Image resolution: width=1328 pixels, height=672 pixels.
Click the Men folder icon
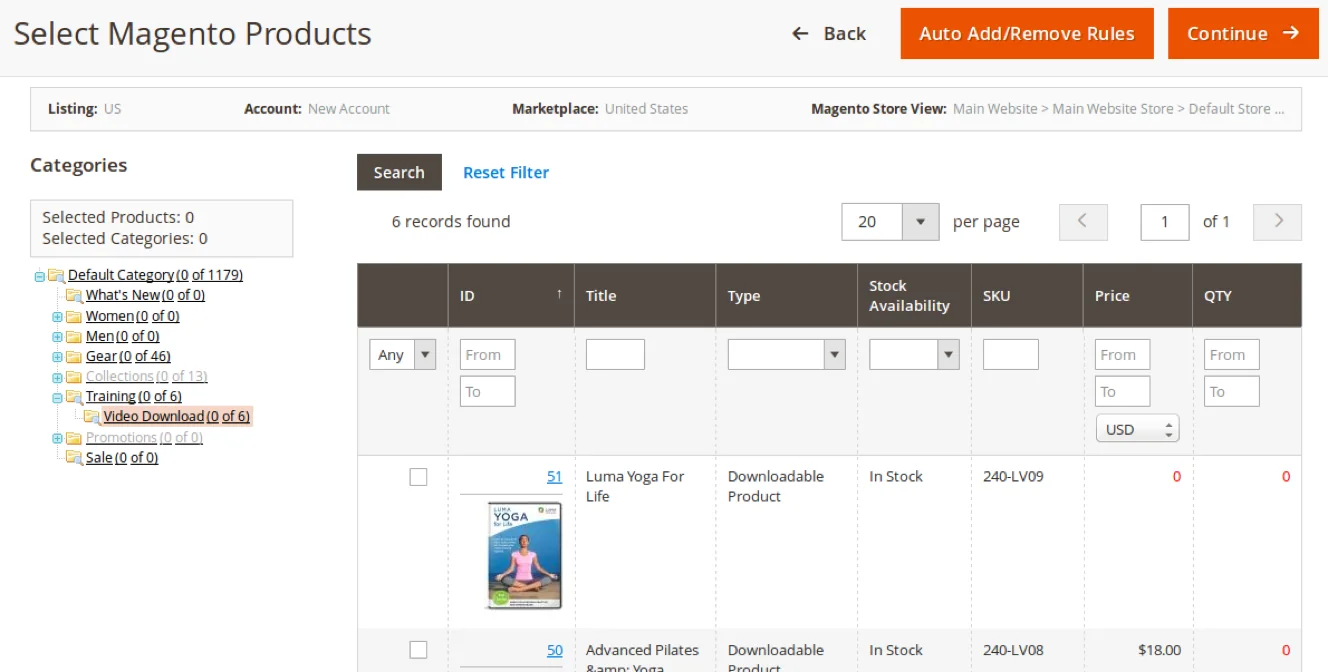[74, 337]
